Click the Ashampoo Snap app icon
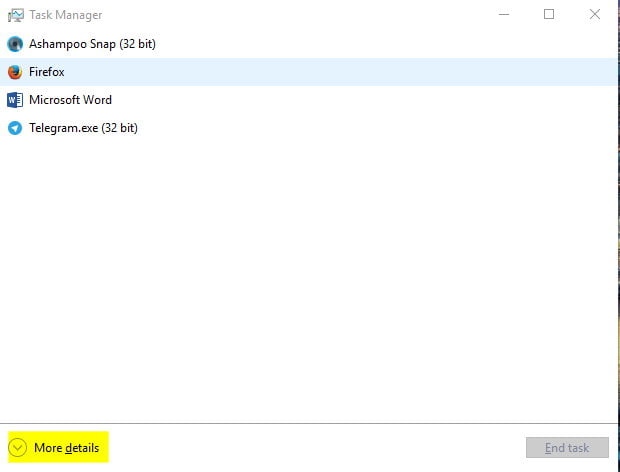The width and height of the screenshot is (620, 472). click(x=15, y=44)
